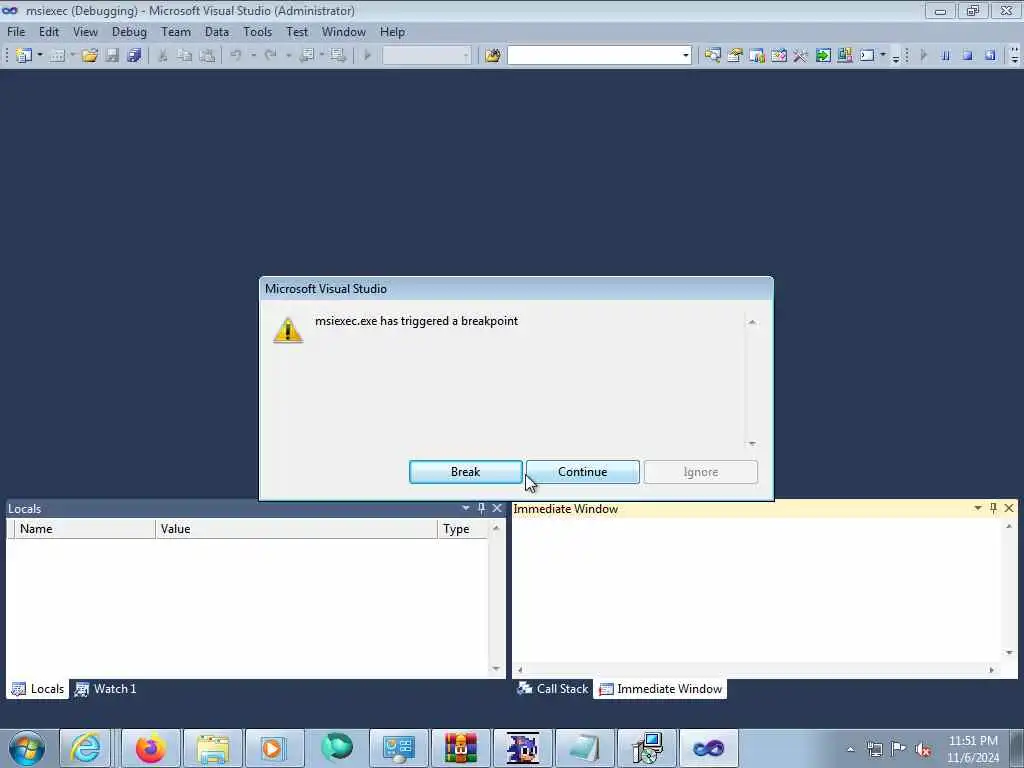Click the Continue button in dialog
Screen dimensions: 1024x768
pyautogui.click(x=583, y=472)
